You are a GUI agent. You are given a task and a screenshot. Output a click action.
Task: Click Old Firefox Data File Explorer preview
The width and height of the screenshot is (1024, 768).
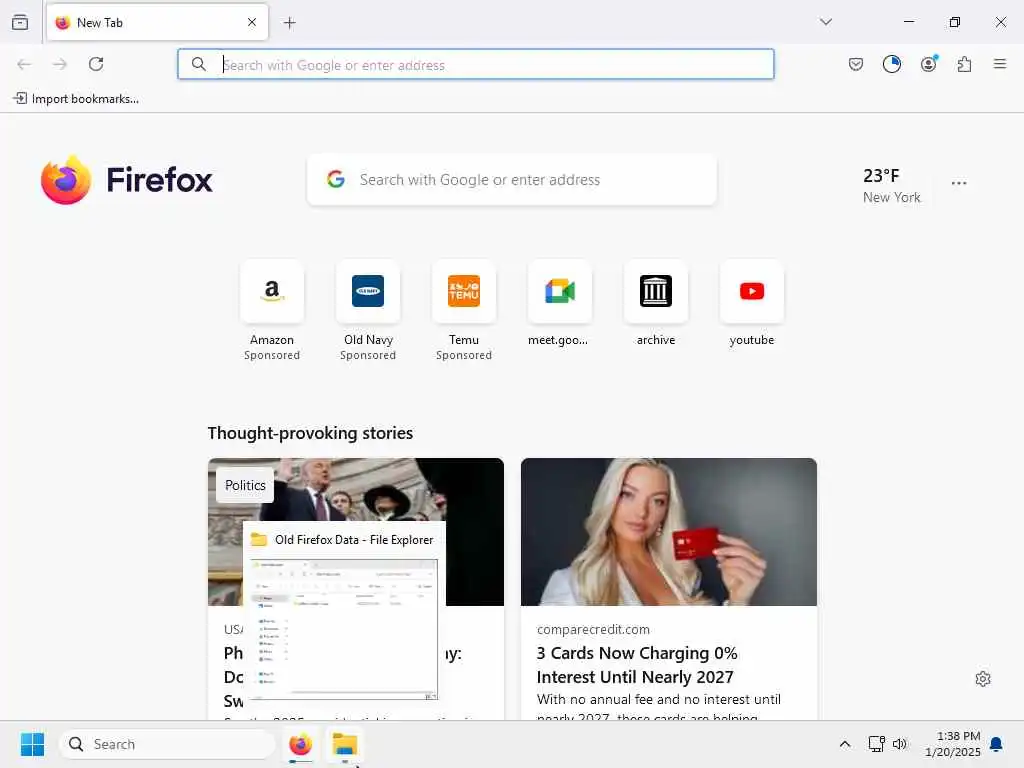click(x=344, y=611)
